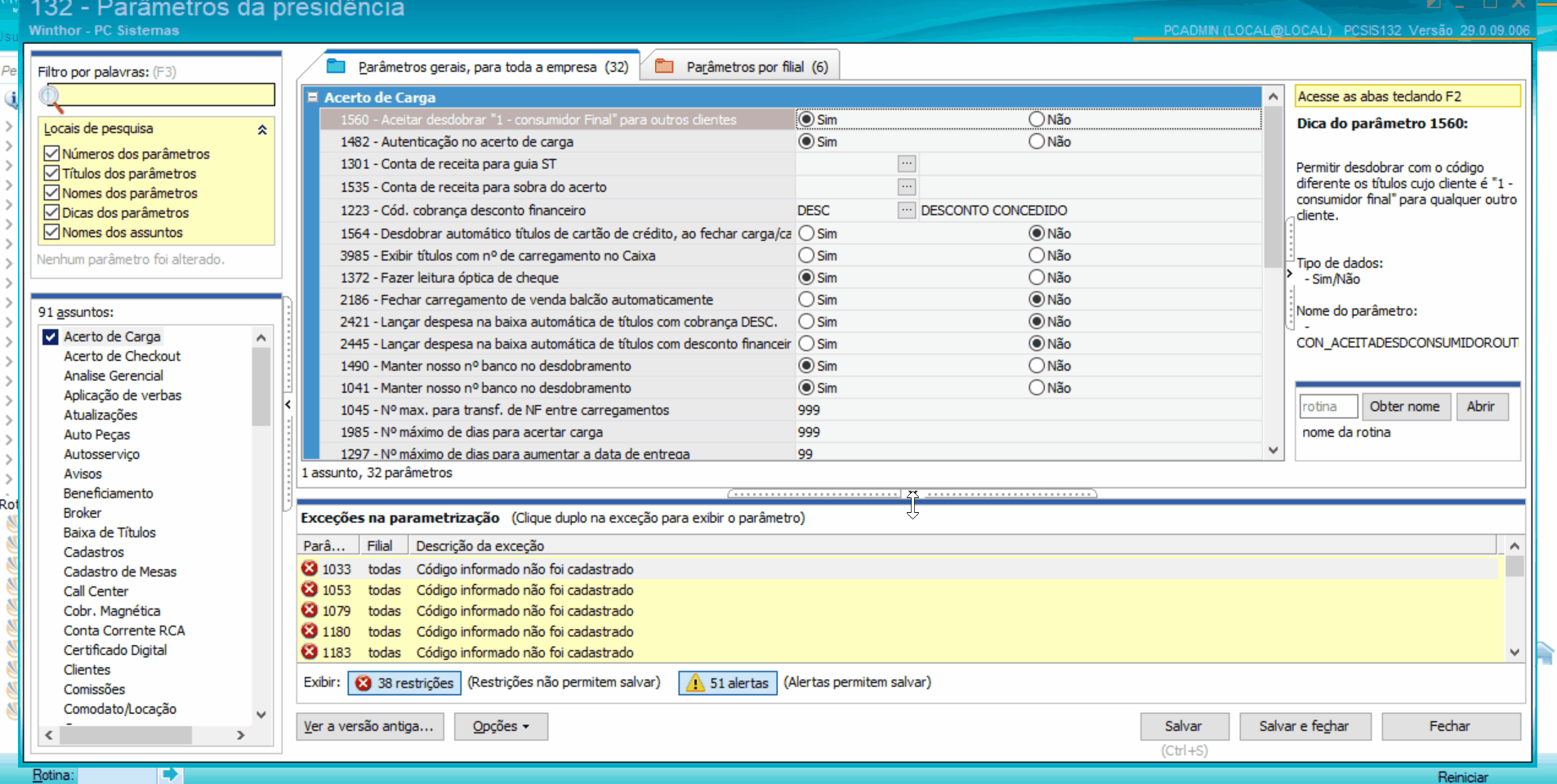Open the Opções dropdown

[501, 726]
